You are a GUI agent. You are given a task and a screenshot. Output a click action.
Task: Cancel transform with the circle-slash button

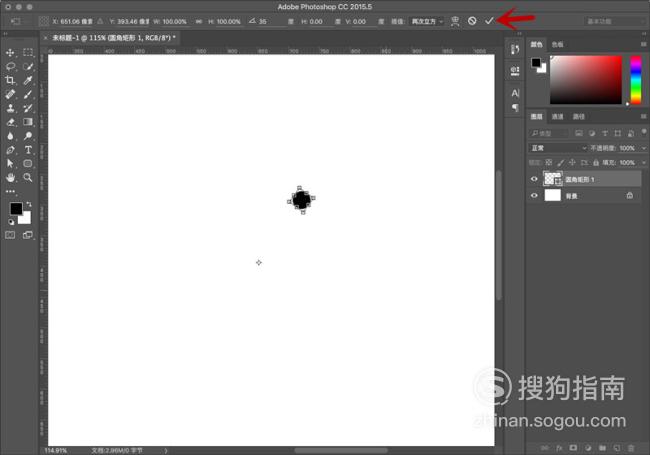click(472, 21)
